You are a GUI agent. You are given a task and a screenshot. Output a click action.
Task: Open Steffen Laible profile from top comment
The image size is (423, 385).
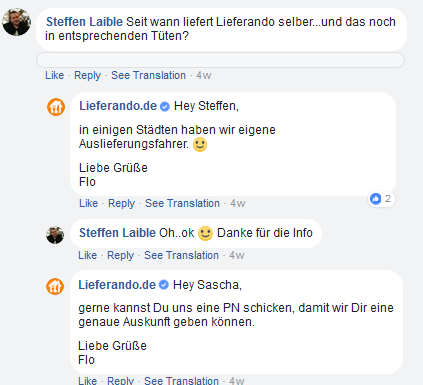[x=84, y=22]
